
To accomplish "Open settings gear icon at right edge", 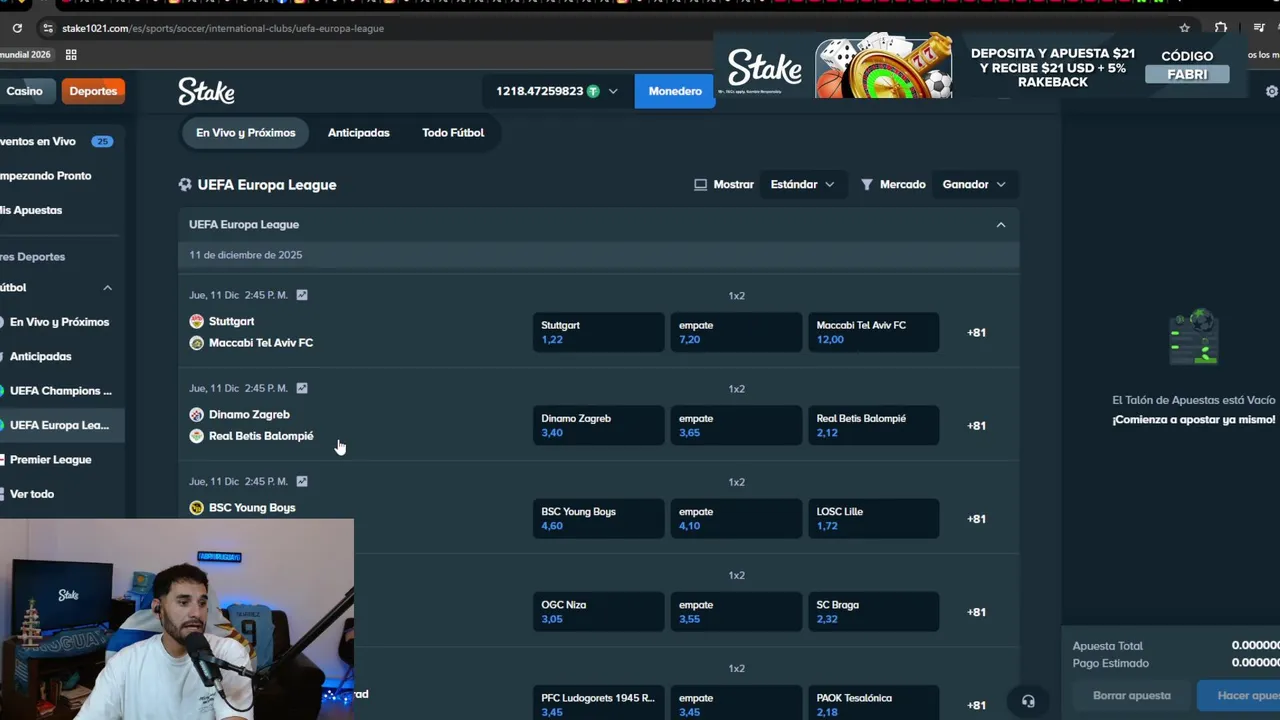I will coord(1272,91).
